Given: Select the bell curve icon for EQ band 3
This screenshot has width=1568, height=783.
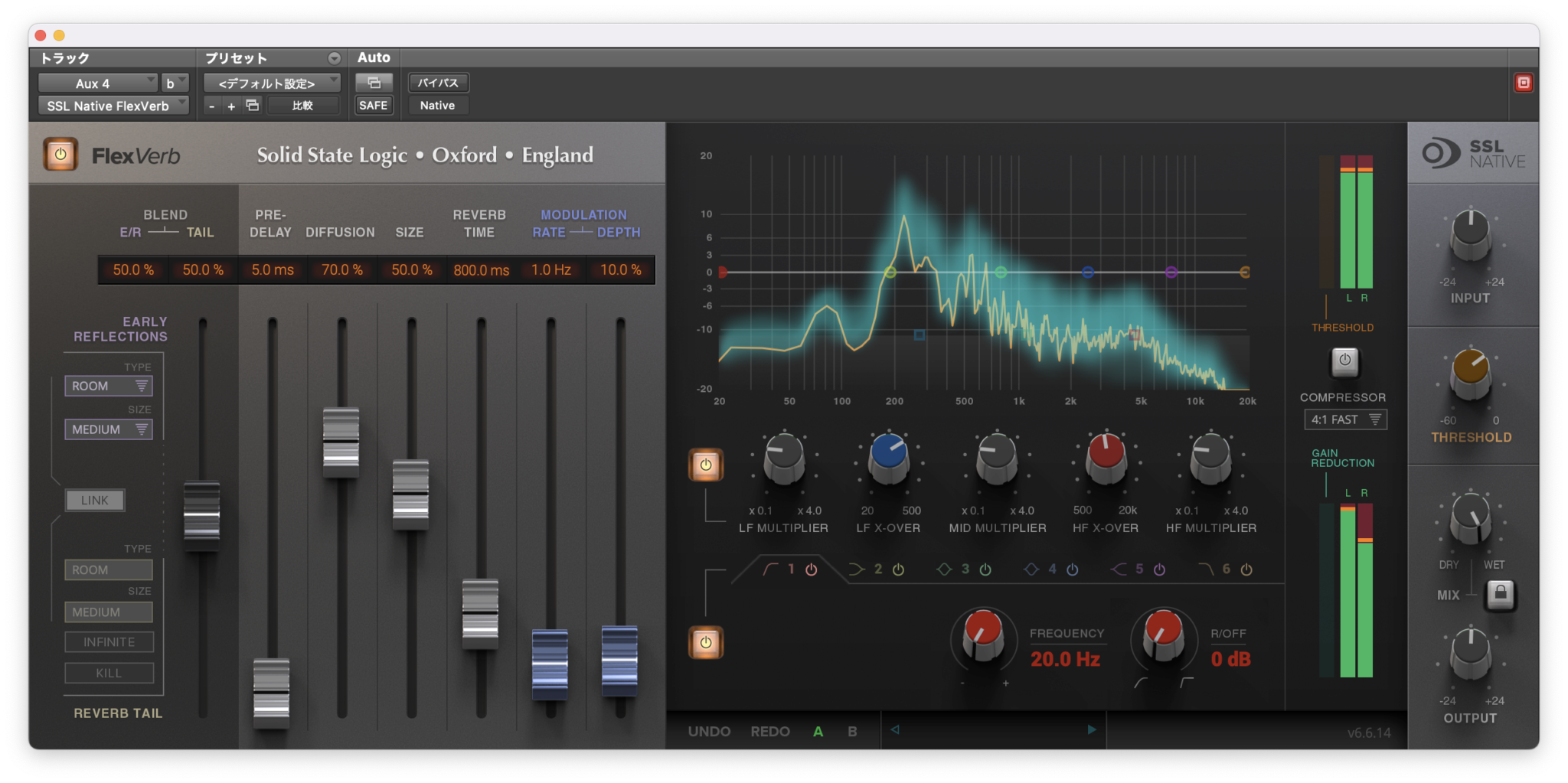Looking at the screenshot, I should tap(946, 569).
